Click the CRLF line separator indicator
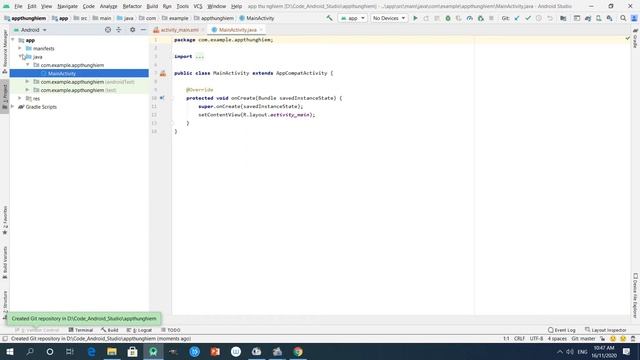This screenshot has height=360, width=640. [519, 339]
